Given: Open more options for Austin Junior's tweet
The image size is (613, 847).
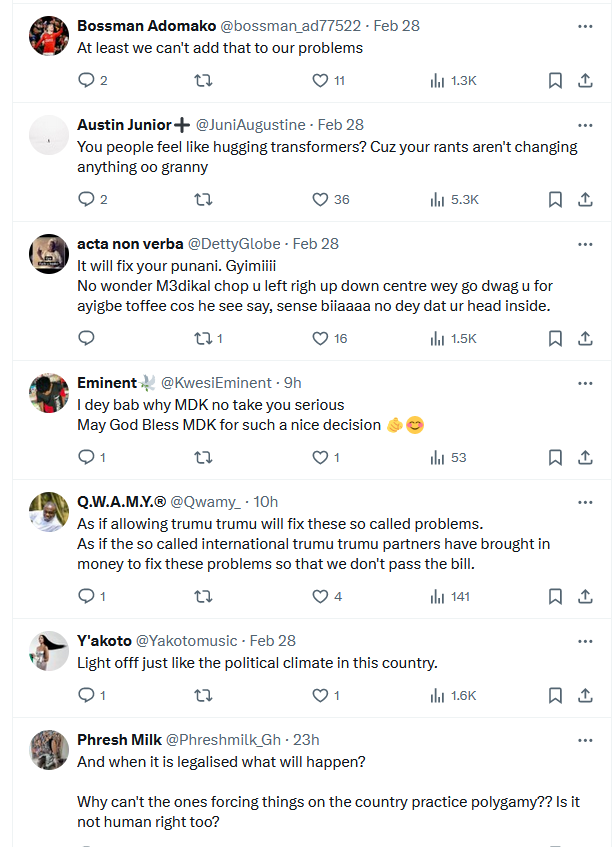Looking at the screenshot, I should pyautogui.click(x=586, y=125).
